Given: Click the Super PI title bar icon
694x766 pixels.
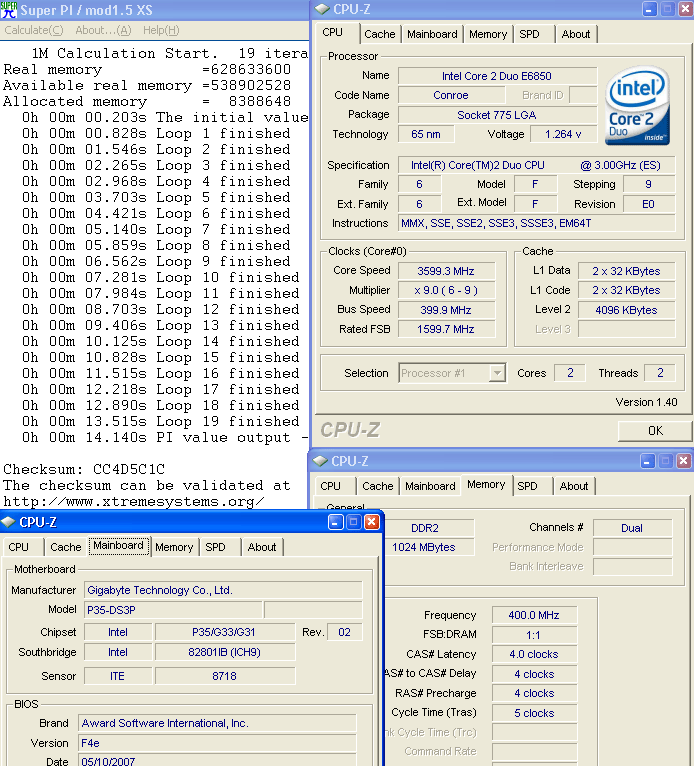Looking at the screenshot, I should point(9,10).
